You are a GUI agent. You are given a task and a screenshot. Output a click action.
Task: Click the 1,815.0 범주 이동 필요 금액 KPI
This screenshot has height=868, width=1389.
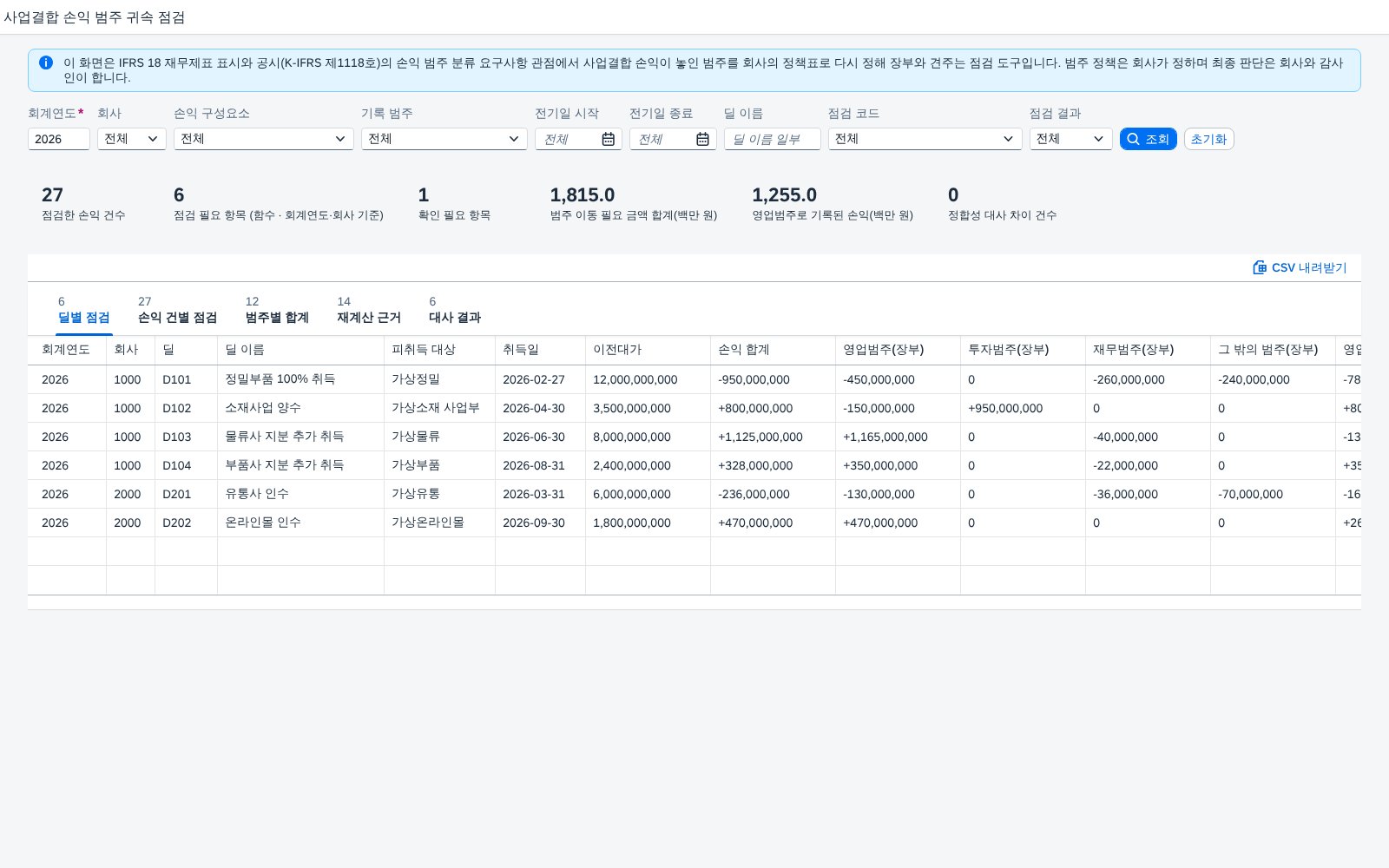point(633,203)
